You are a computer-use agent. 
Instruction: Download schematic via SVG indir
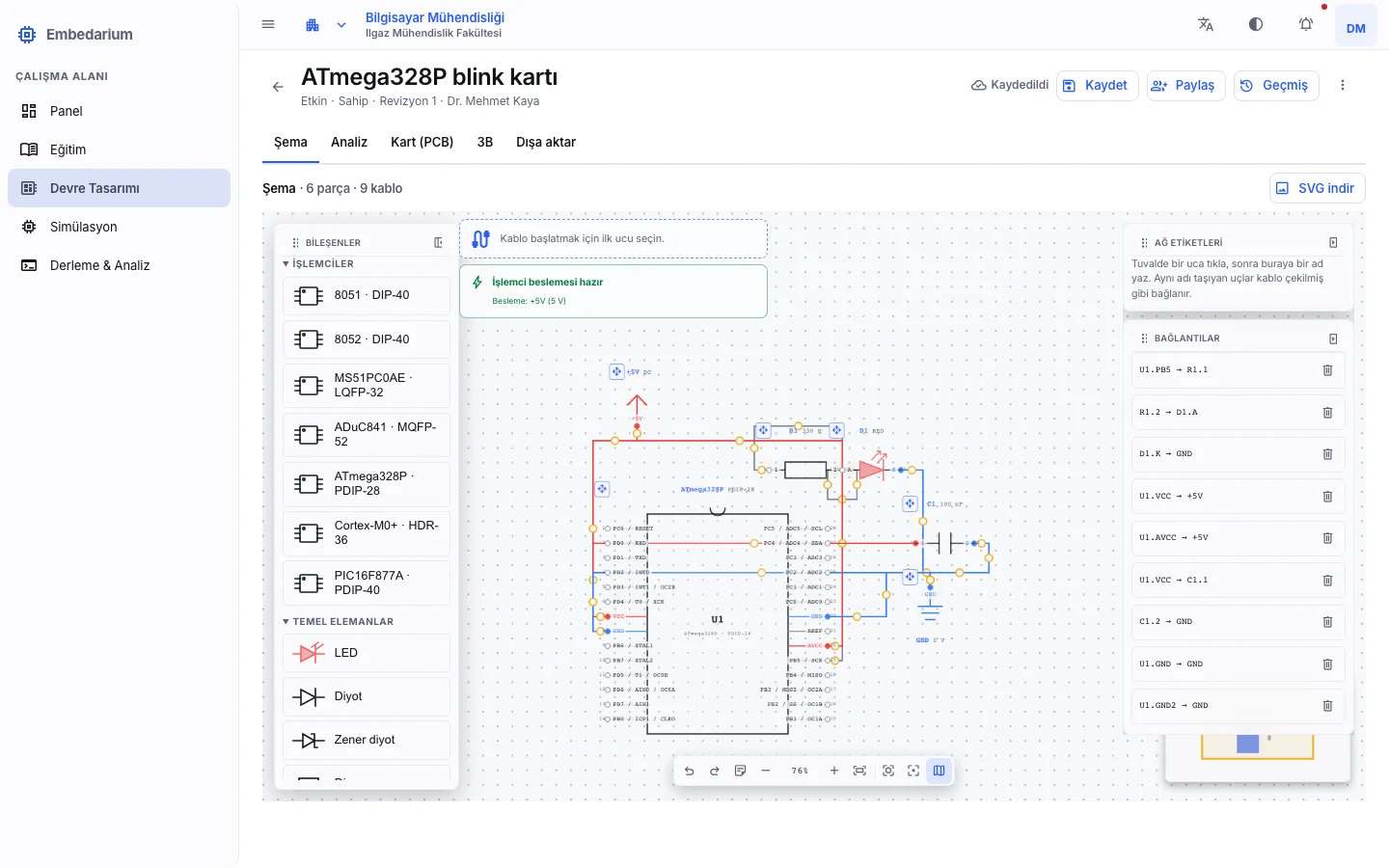coord(1317,188)
